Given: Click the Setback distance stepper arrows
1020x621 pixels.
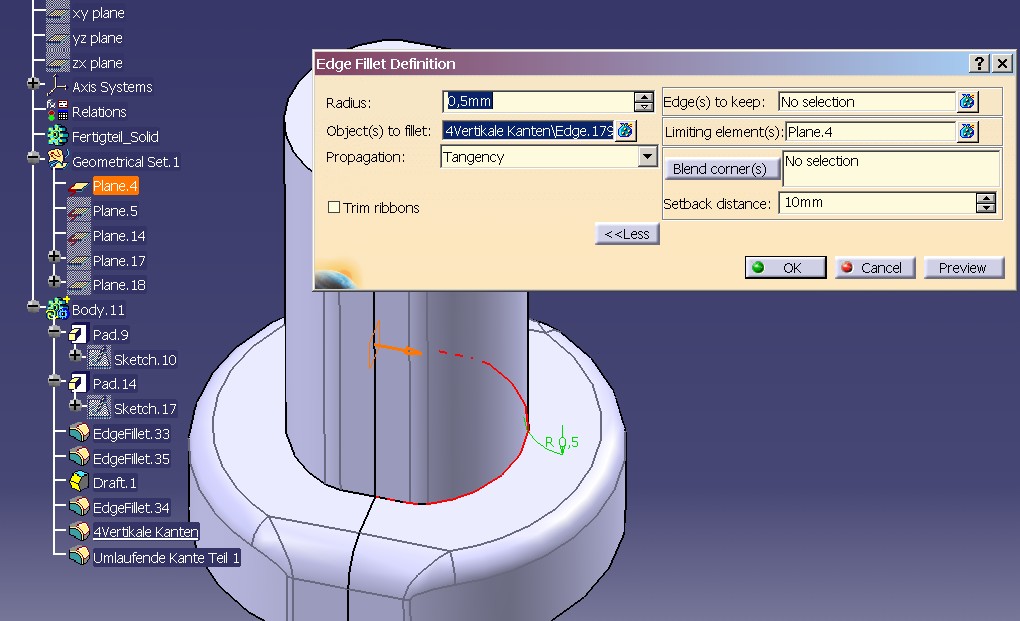Looking at the screenshot, I should tap(986, 203).
